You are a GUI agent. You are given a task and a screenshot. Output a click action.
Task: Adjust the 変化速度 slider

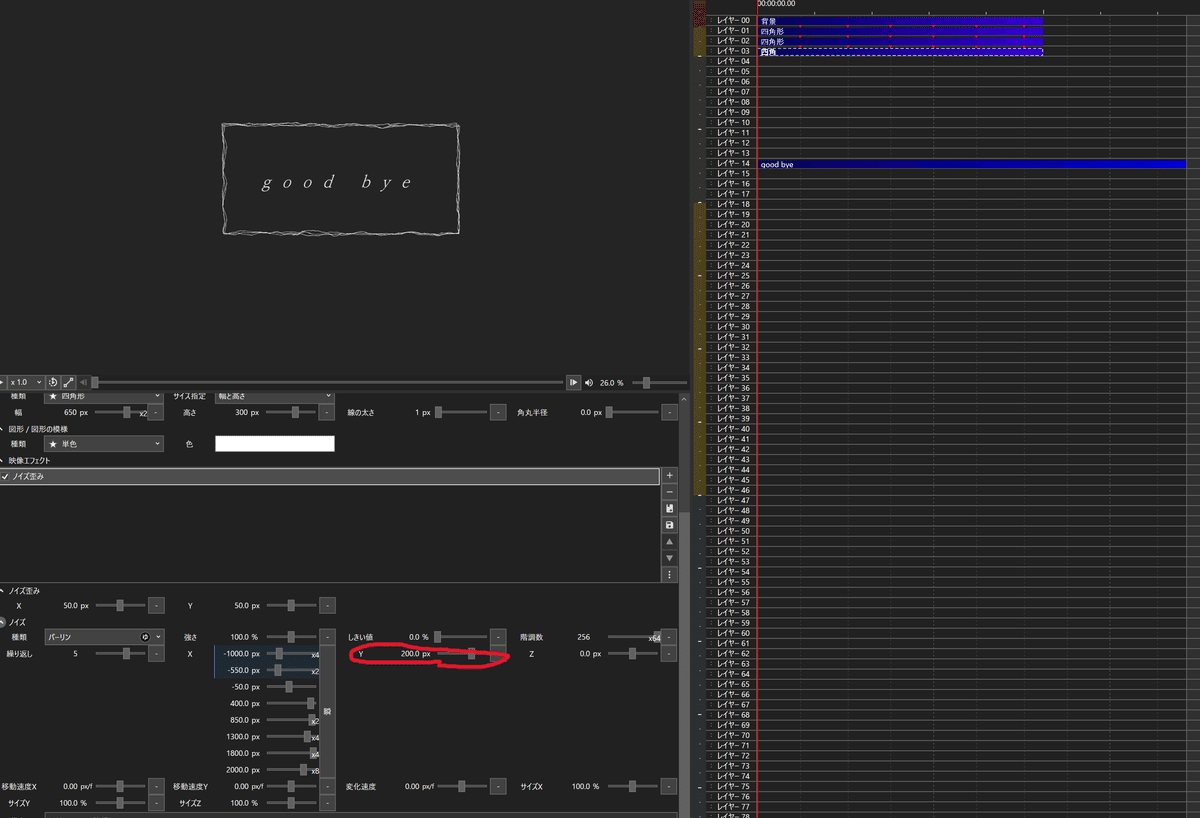click(461, 786)
